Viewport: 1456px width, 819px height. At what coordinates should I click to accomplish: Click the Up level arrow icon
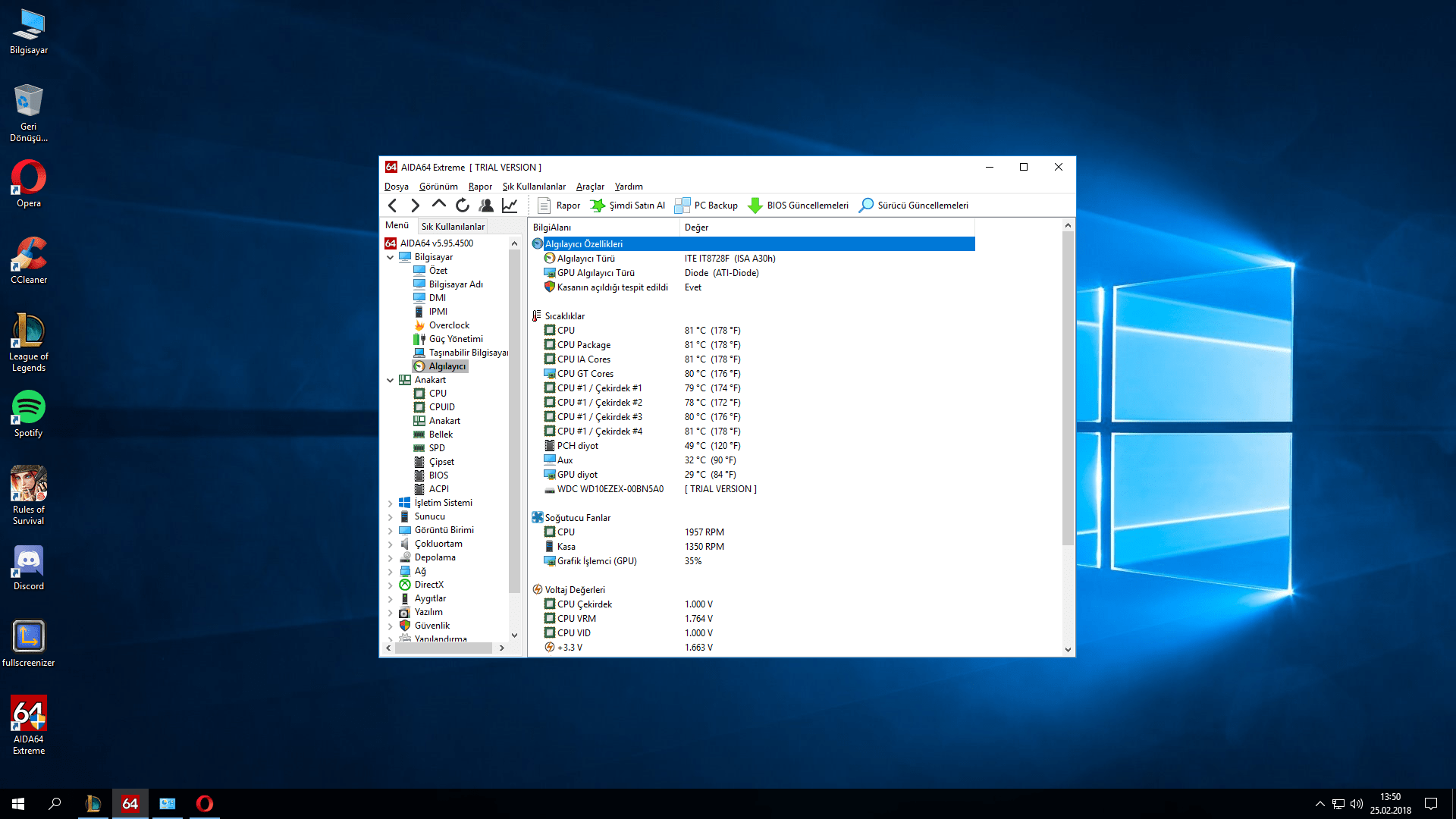(x=438, y=205)
